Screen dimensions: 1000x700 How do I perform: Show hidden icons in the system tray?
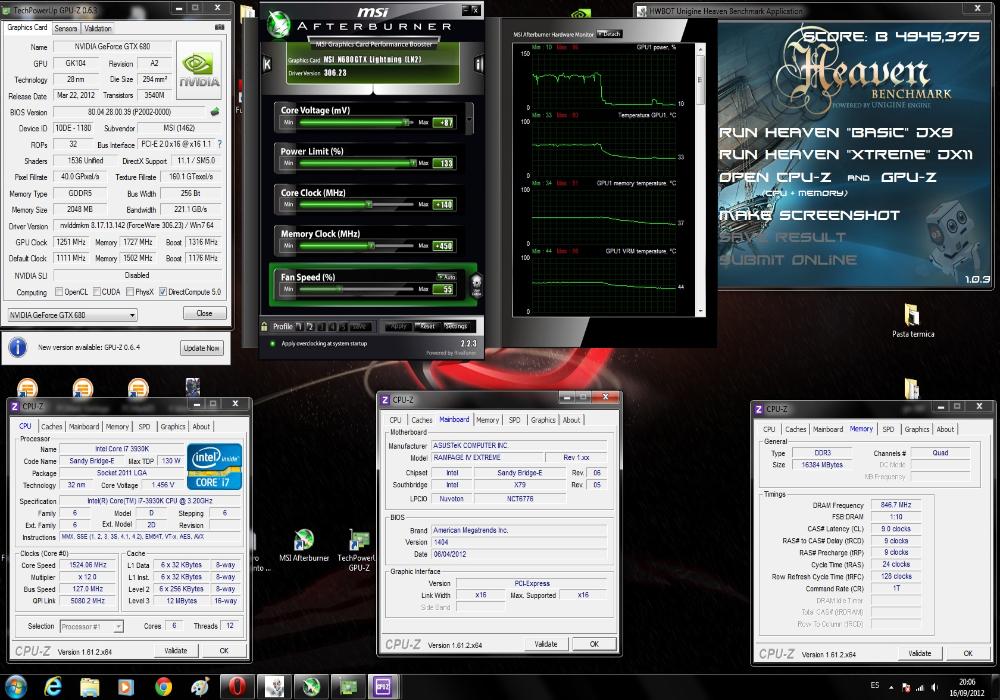[x=891, y=687]
